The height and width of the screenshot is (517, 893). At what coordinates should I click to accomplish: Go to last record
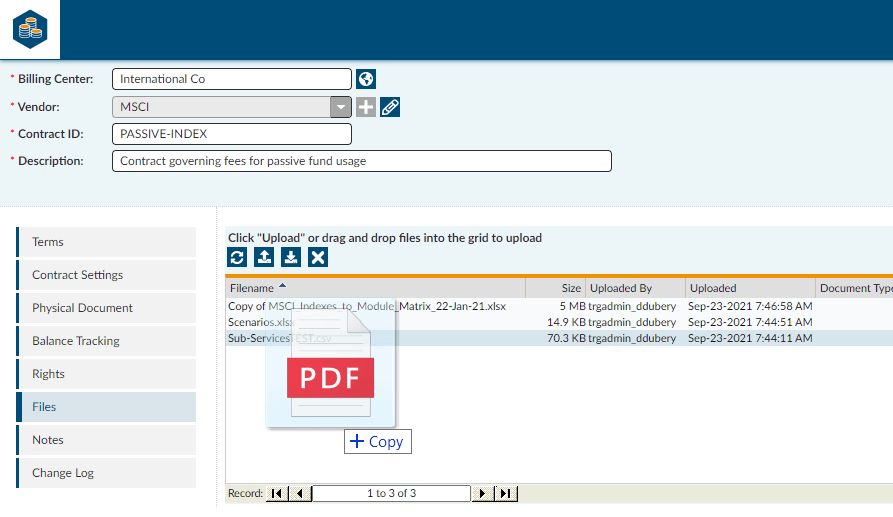506,493
